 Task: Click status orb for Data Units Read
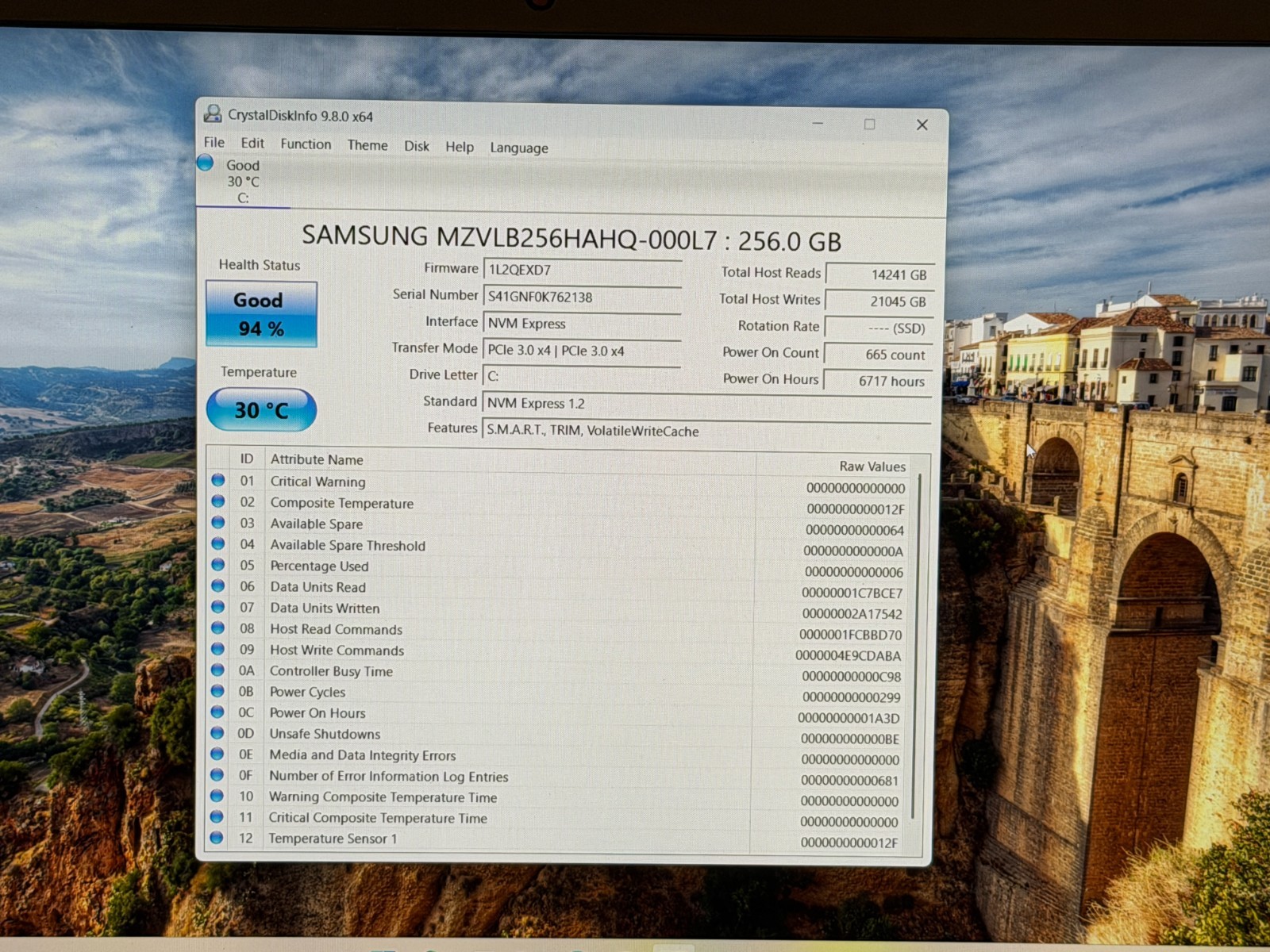(218, 585)
